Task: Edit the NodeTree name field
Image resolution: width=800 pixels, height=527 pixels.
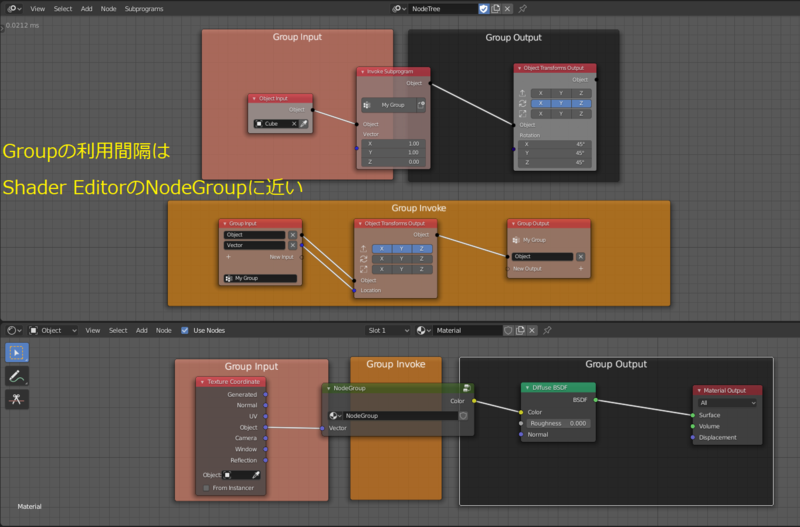Action: [x=443, y=9]
